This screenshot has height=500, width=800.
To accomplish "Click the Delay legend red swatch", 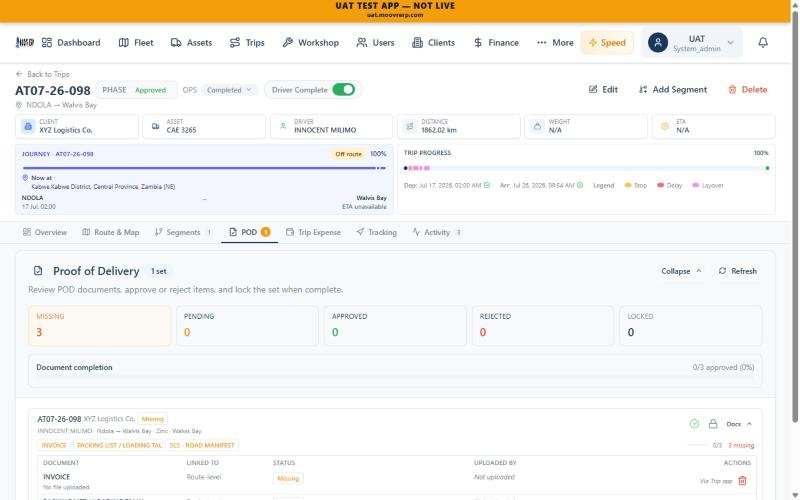I will point(660,185).
